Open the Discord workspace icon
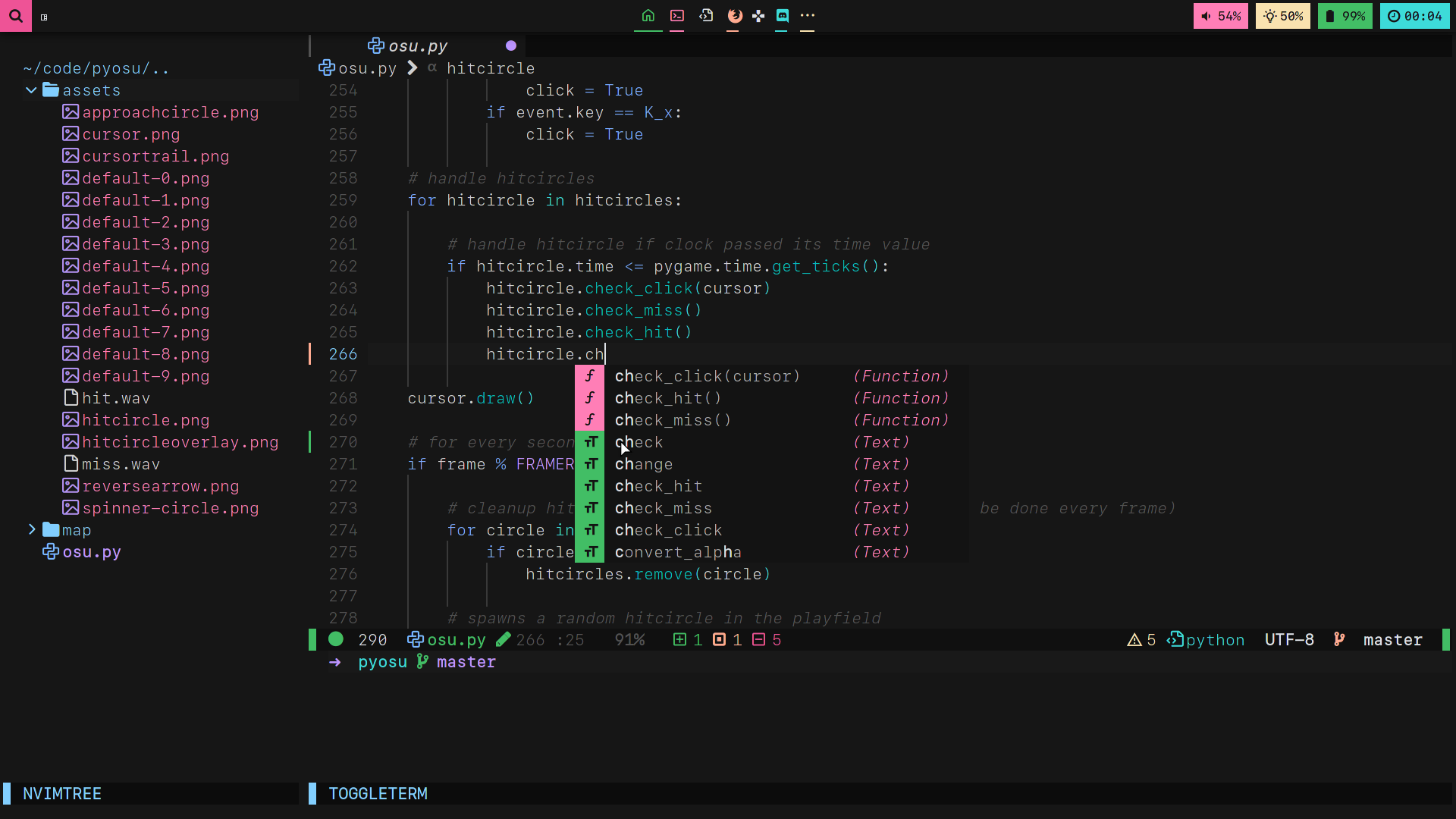The image size is (1456, 819). (783, 15)
